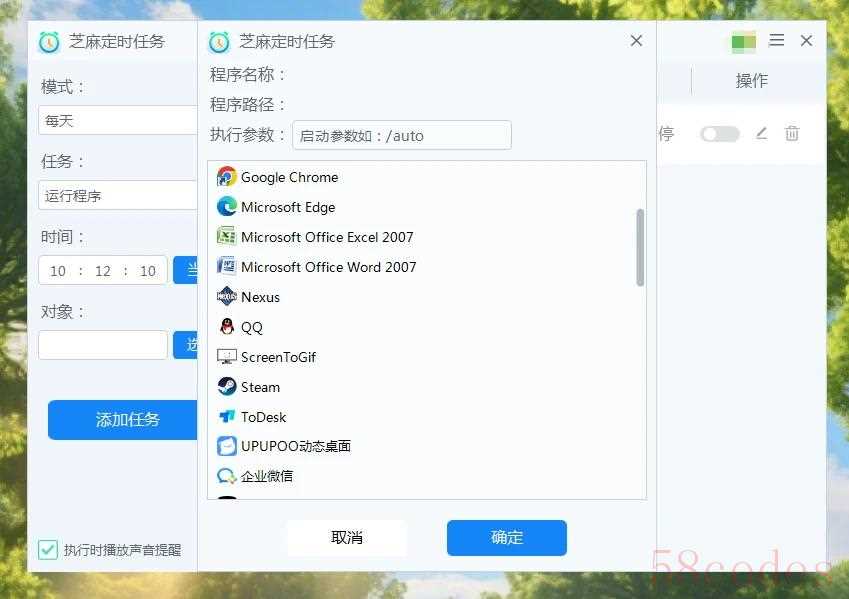Image resolution: width=849 pixels, height=599 pixels.
Task: Select the ScreenToGif icon
Action: [226, 356]
